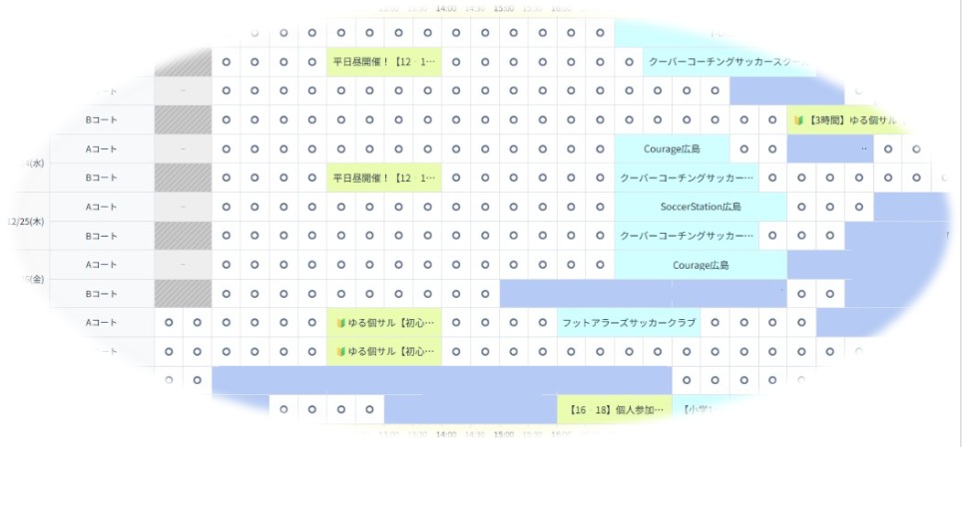The width and height of the screenshot is (962, 512).
Task: Select open slot right after Wednesday's Courage広島 block
Action: click(x=743, y=149)
